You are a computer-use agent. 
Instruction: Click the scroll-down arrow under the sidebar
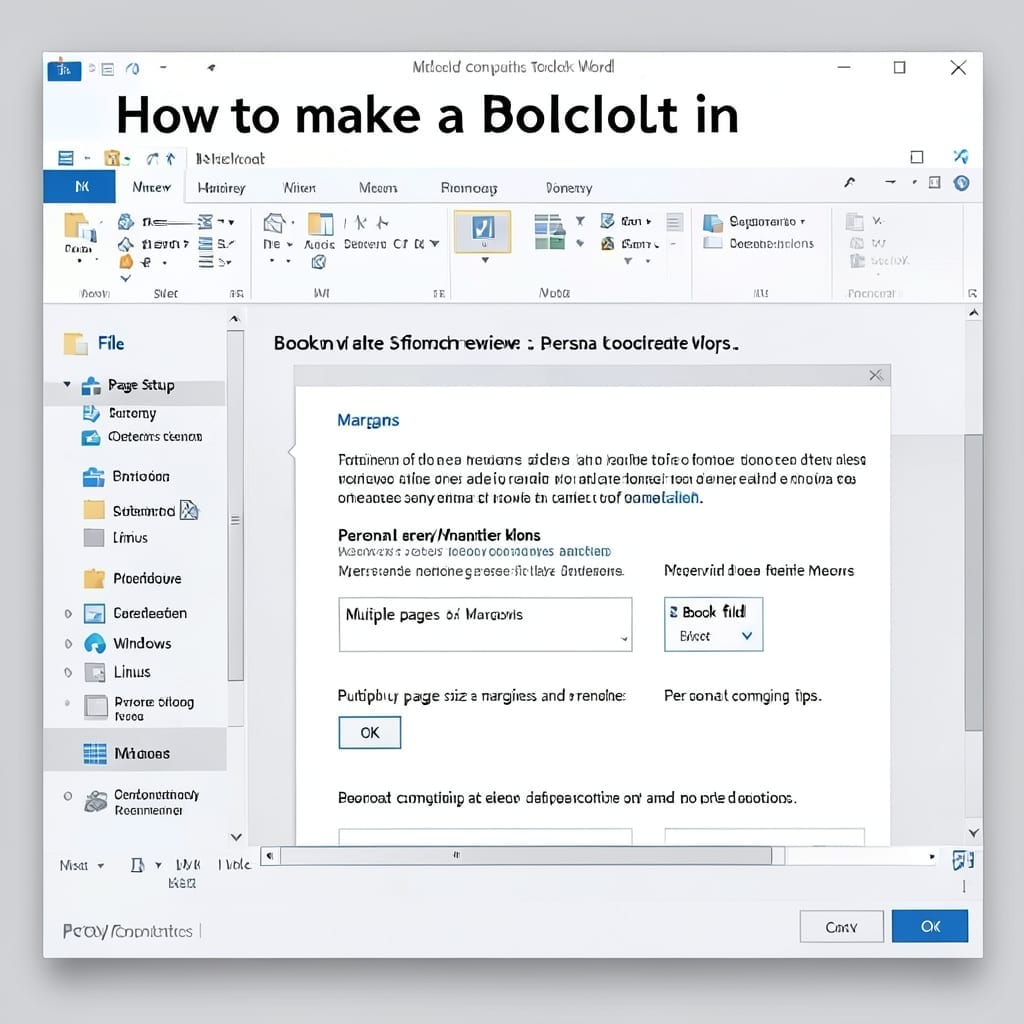pos(236,837)
